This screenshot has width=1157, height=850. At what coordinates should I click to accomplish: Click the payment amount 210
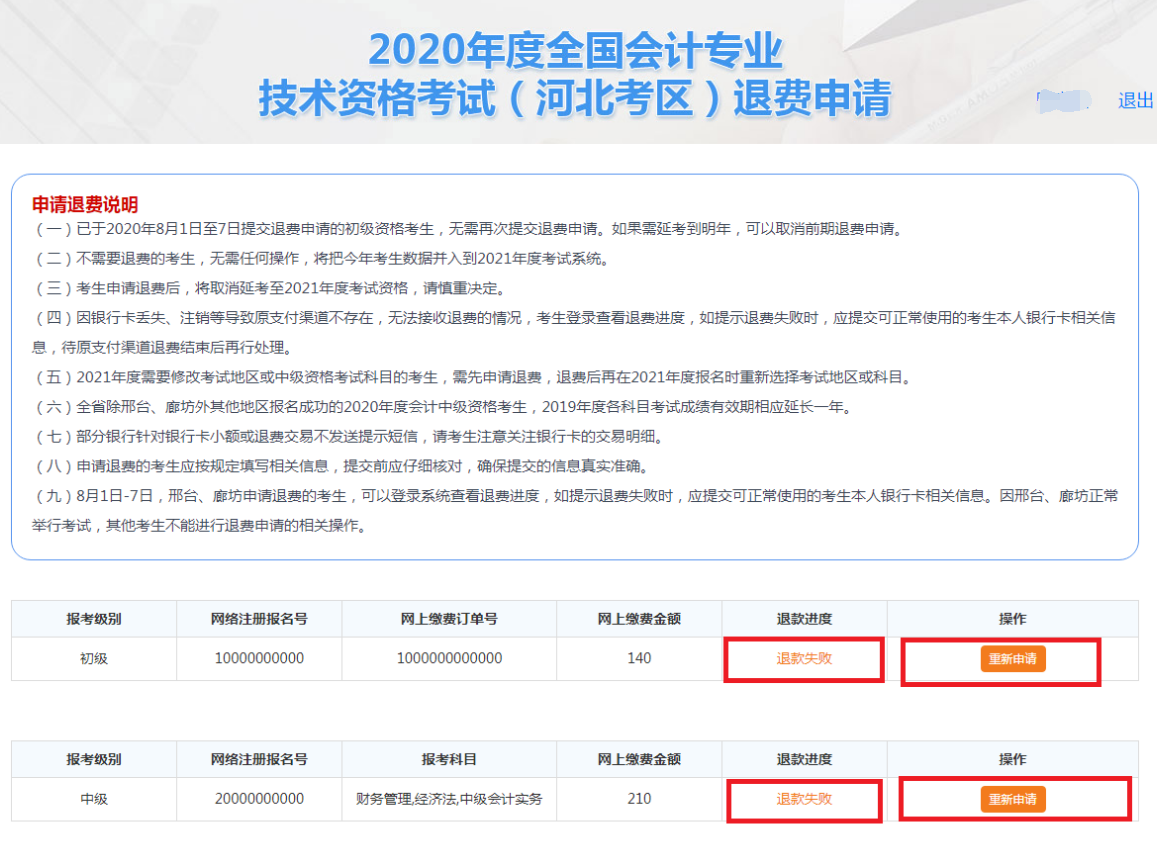coord(639,798)
